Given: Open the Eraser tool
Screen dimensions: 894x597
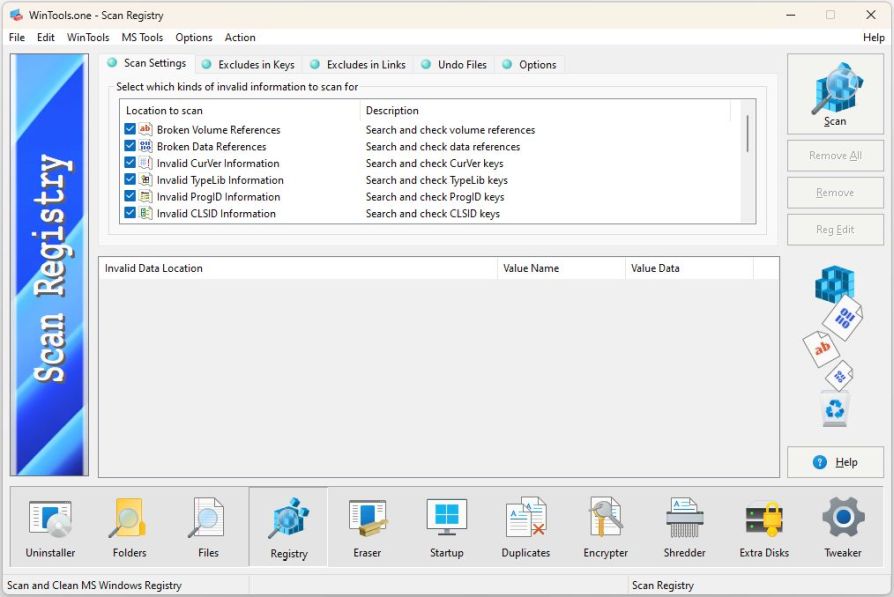Looking at the screenshot, I should click(367, 527).
